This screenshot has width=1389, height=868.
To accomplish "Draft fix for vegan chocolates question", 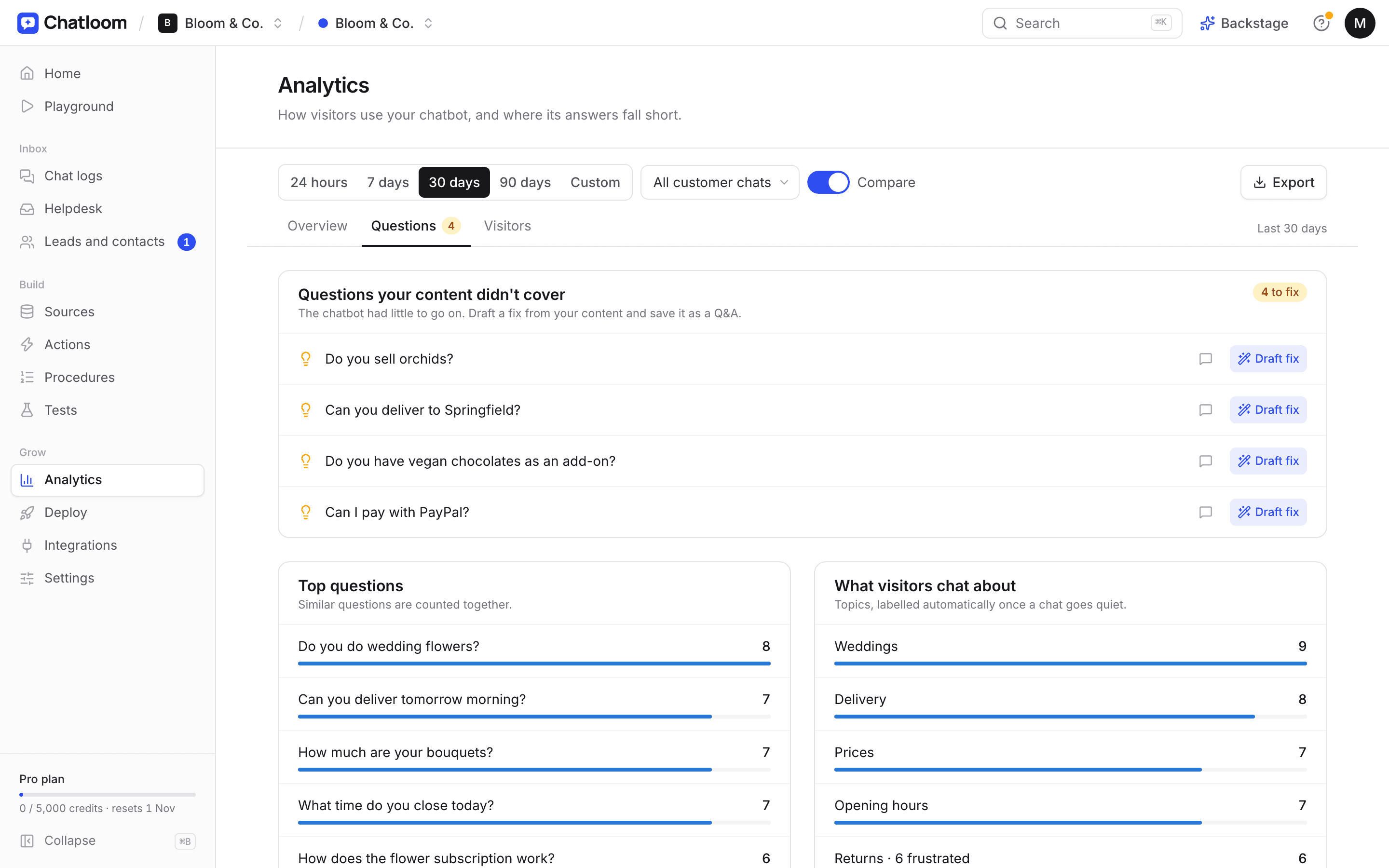I will point(1268,461).
